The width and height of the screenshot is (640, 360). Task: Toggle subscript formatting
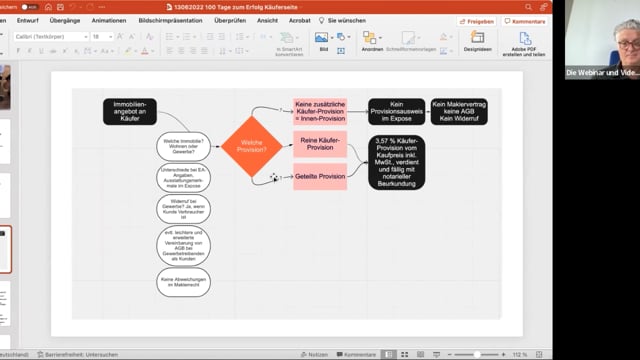pyautogui.click(x=76, y=51)
